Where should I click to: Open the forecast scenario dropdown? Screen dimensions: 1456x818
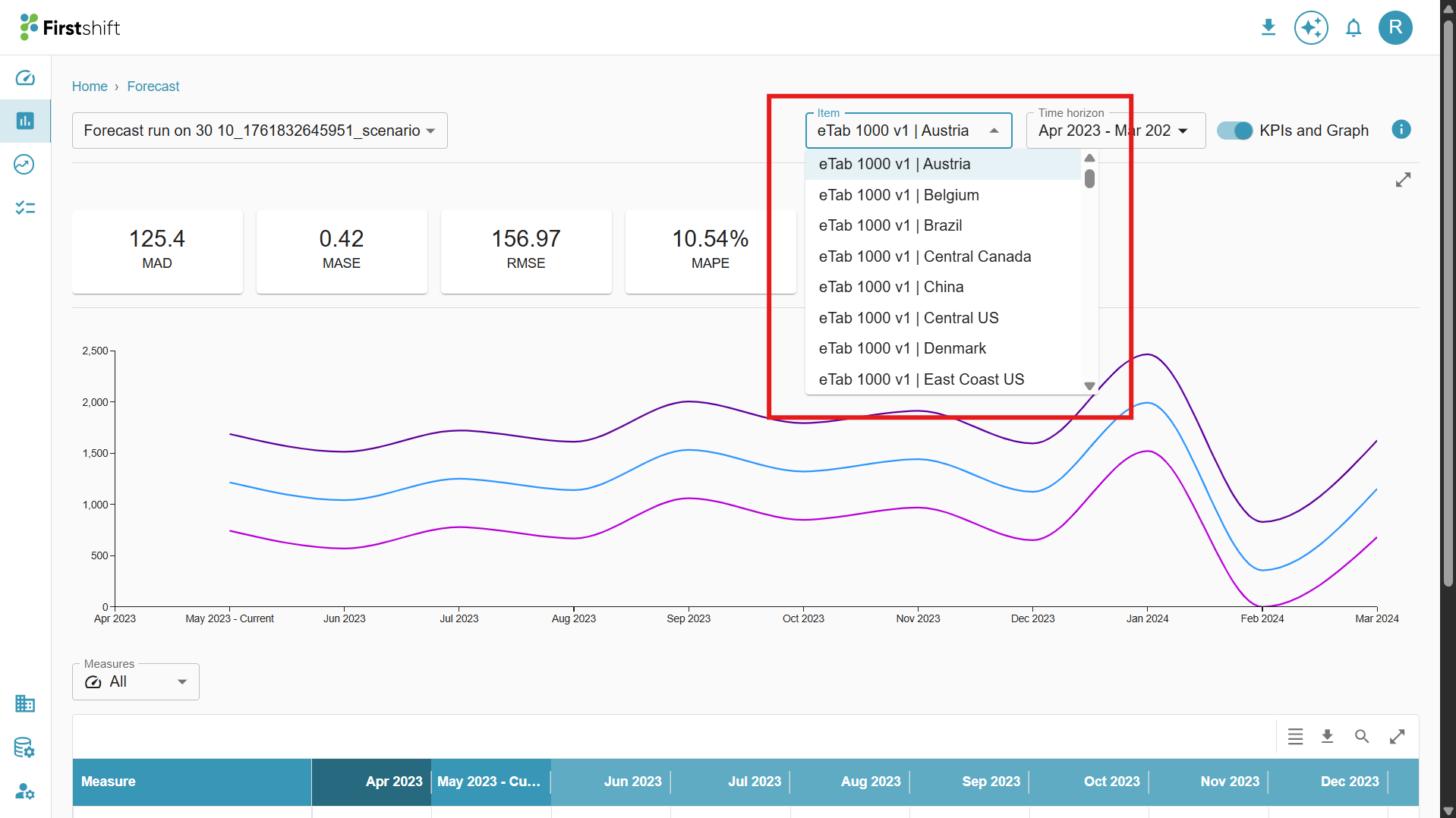tap(260, 131)
